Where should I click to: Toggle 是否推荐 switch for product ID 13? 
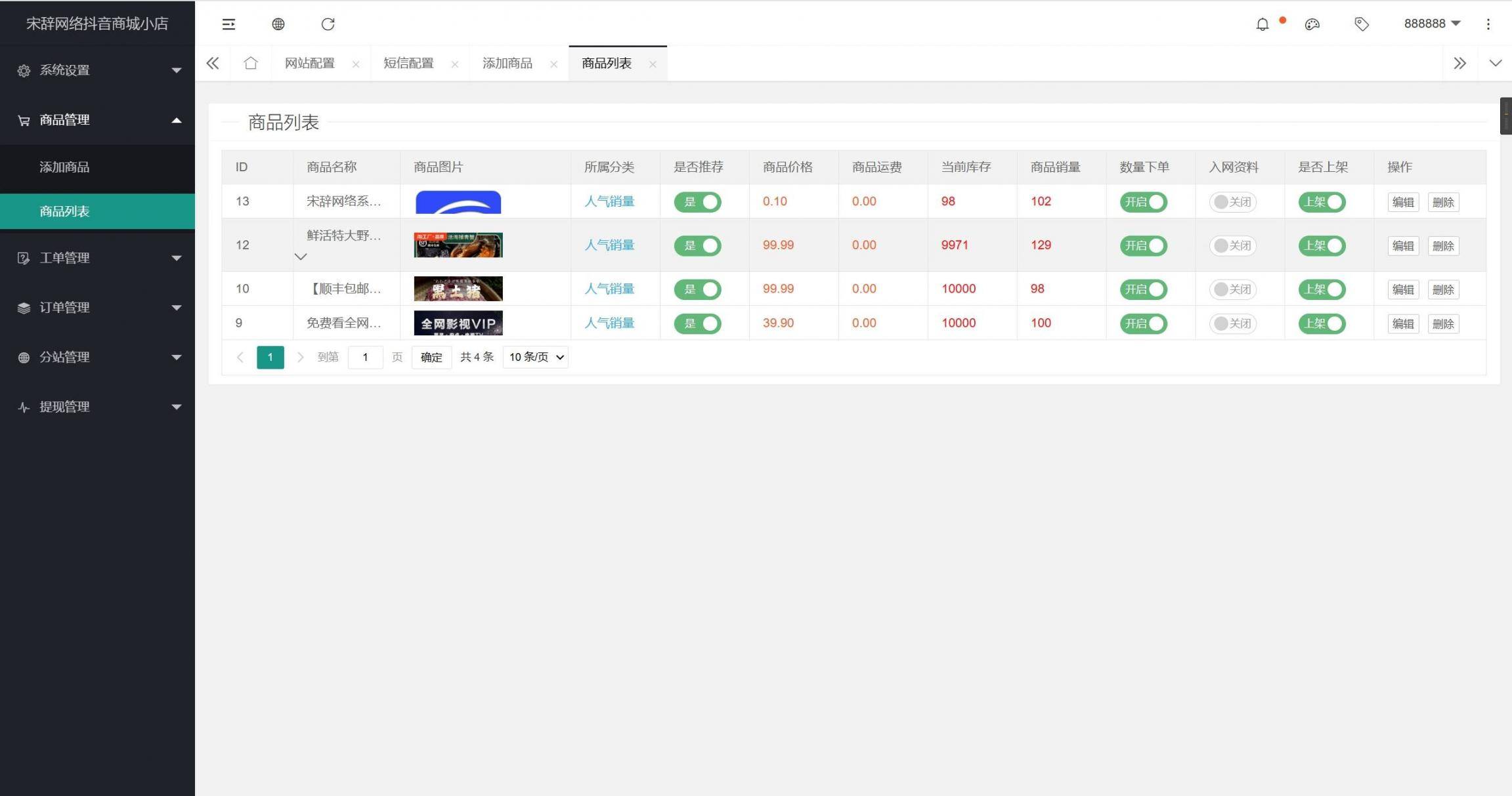[x=697, y=201]
